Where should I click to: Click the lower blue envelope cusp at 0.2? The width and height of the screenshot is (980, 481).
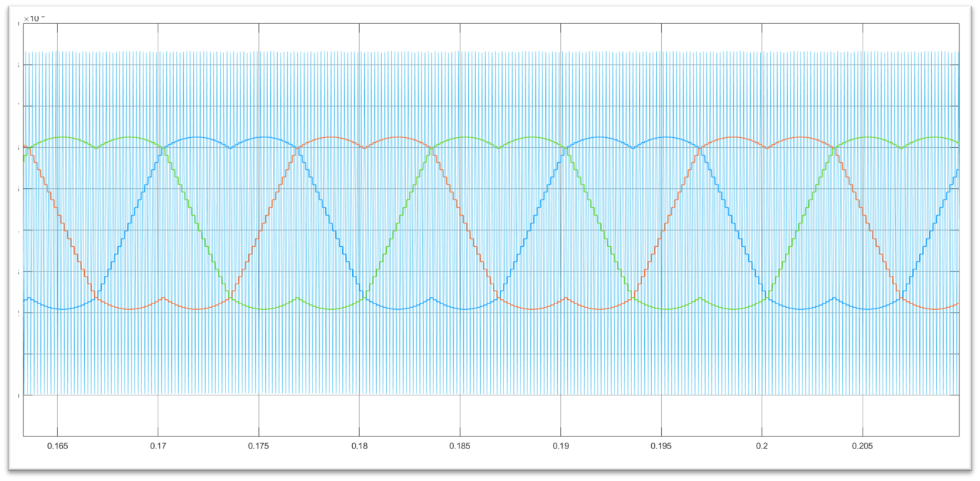[767, 297]
